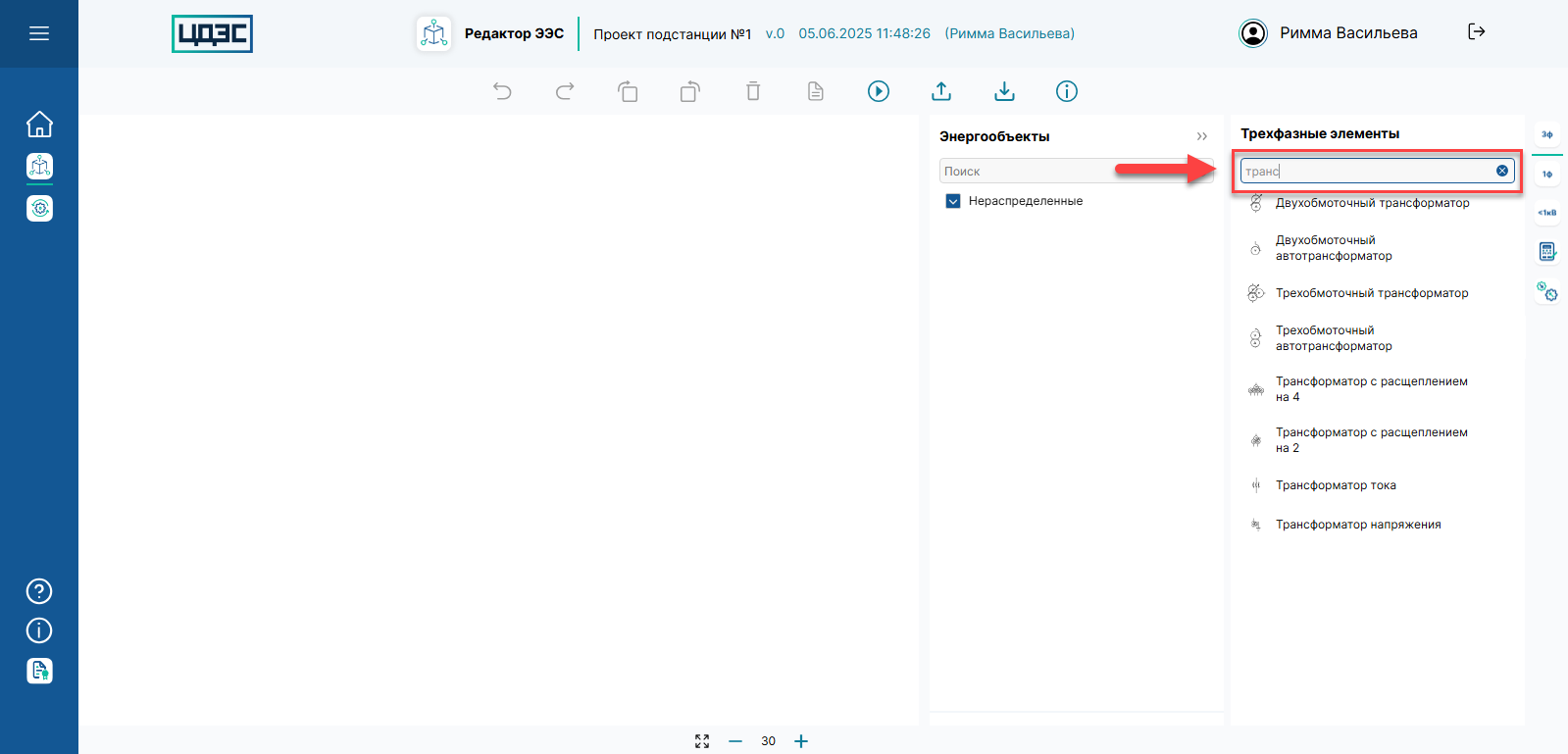The image size is (1568, 754).
Task: Select Двухобмоточный трансформатор element
Action: coord(1371,203)
